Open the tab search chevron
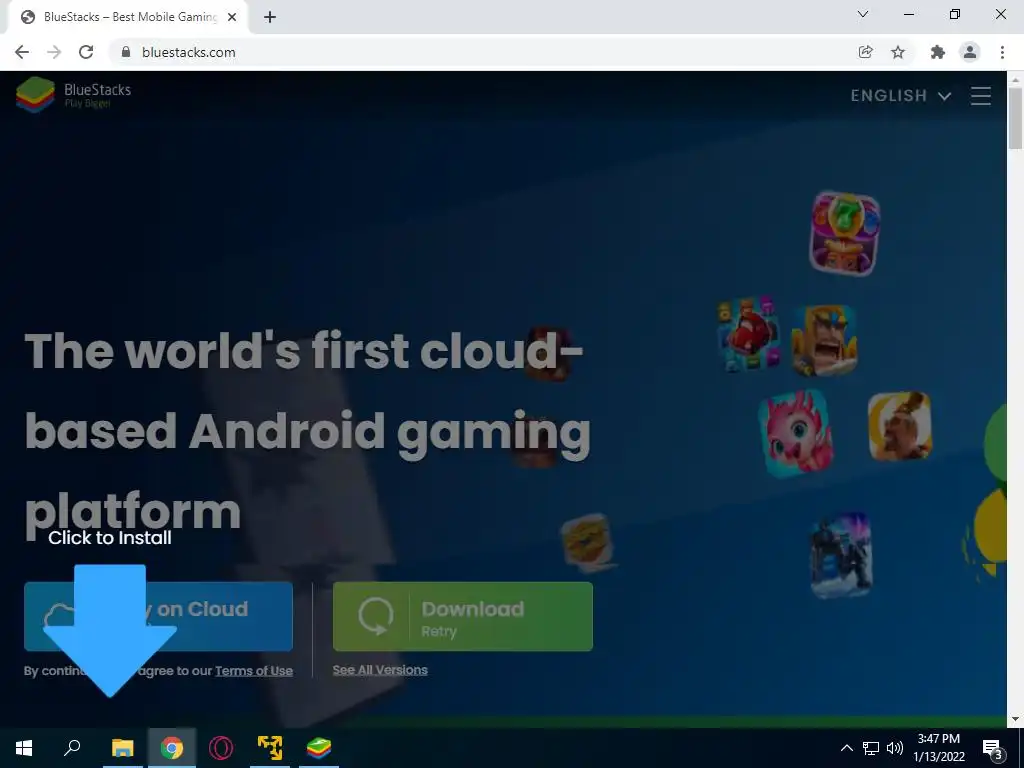Image resolution: width=1024 pixels, height=768 pixels. 863,14
